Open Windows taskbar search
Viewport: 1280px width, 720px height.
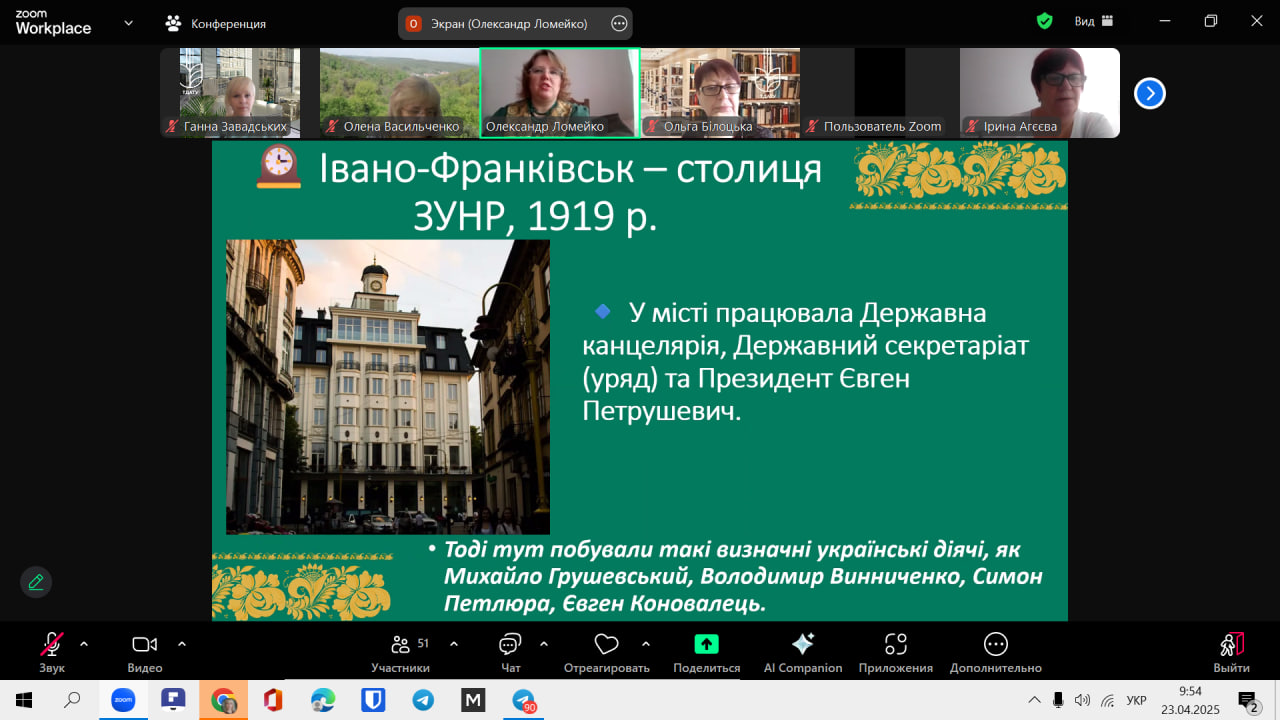[72, 700]
